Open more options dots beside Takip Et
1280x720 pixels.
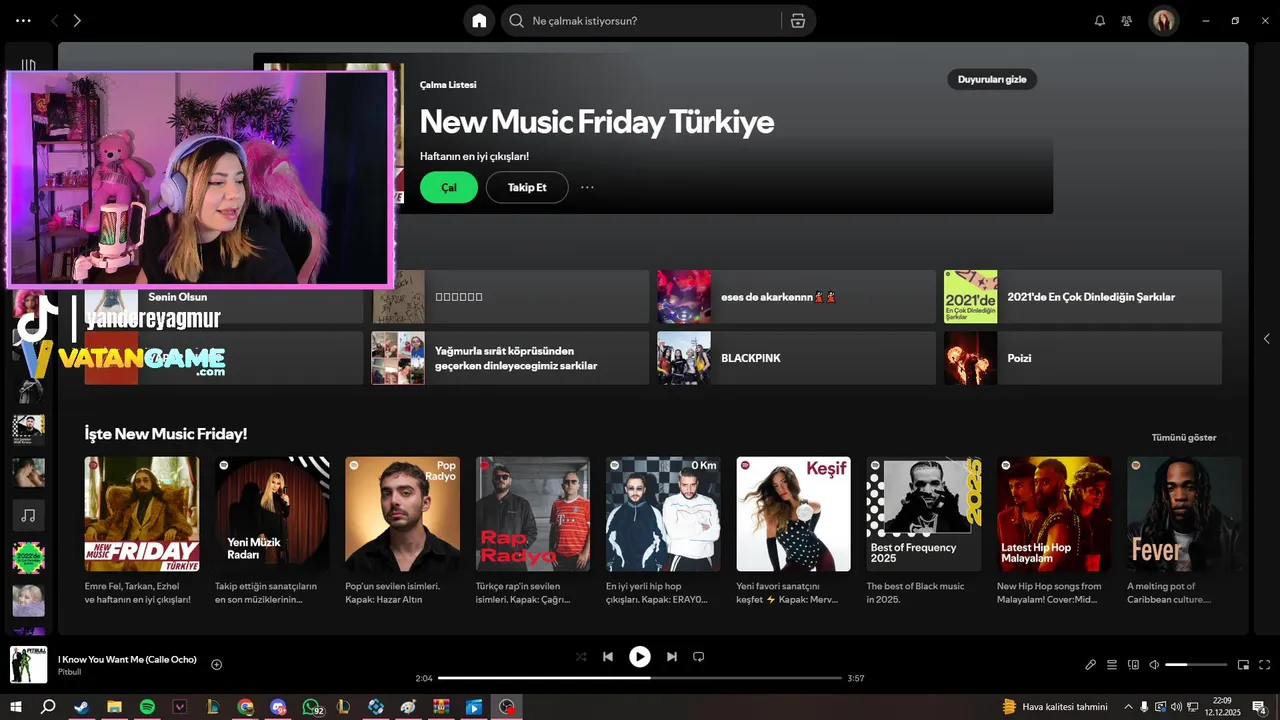(x=587, y=187)
